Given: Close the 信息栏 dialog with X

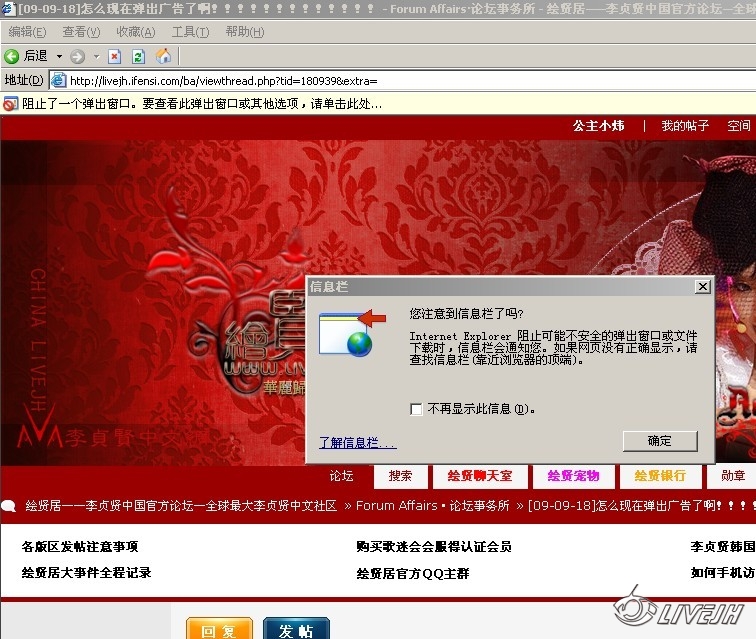Looking at the screenshot, I should (x=702, y=287).
